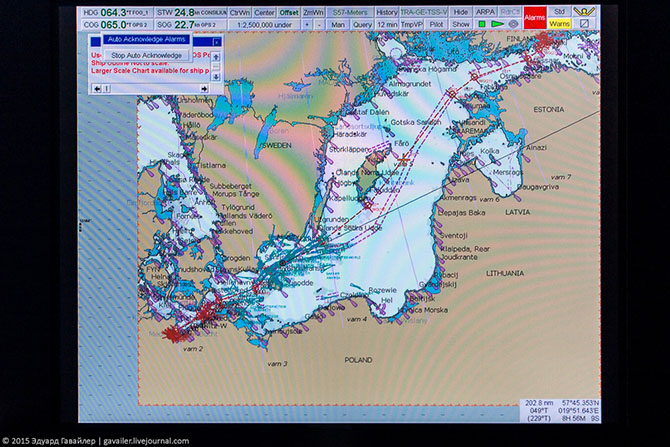This screenshot has height=447, width=670.
Task: Click the CtrWn button
Action: (240, 12)
